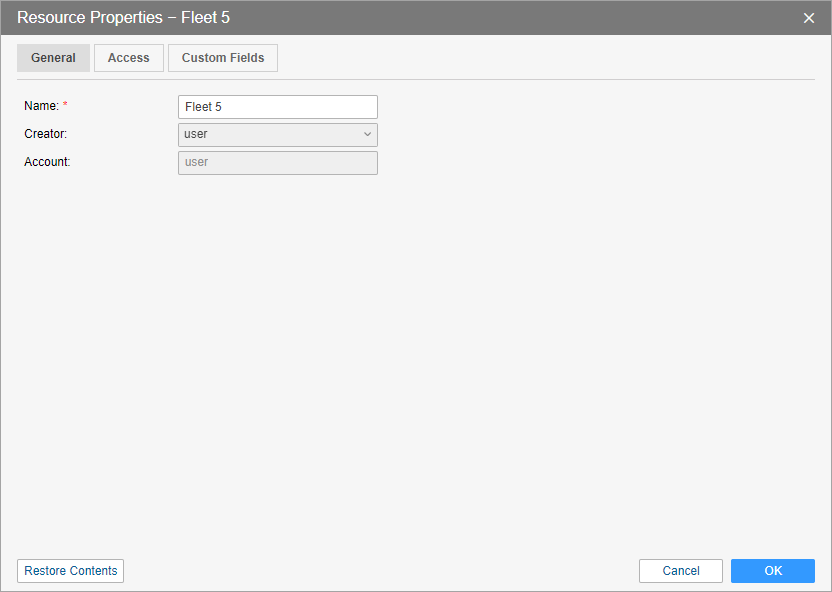Click the Creator label text
Viewport: 832px width, 592px height.
pos(45,134)
